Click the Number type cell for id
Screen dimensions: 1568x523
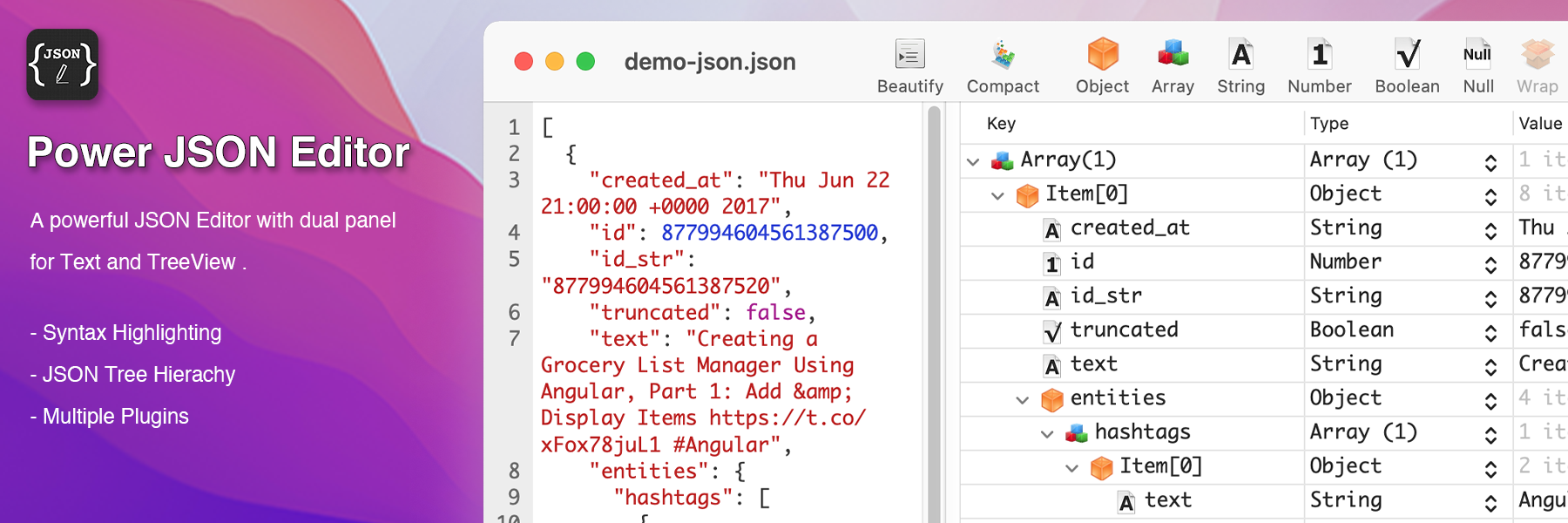point(1346,261)
